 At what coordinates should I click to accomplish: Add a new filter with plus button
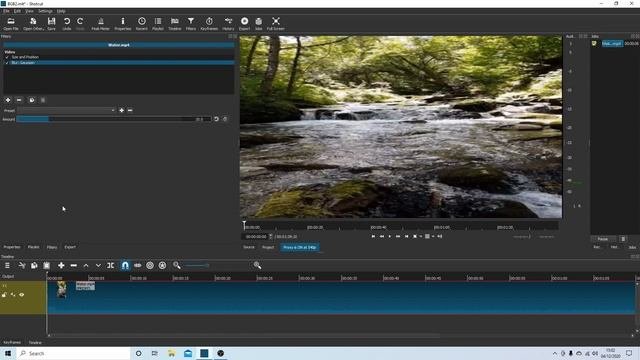(8, 100)
